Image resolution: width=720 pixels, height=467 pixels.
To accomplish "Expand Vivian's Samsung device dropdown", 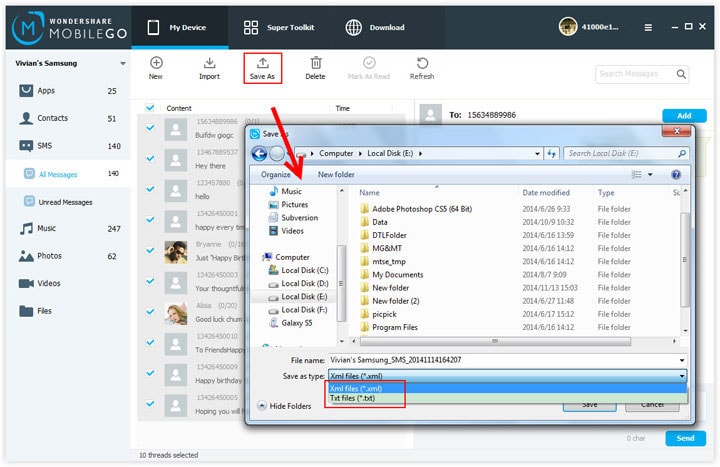I will click(123, 63).
